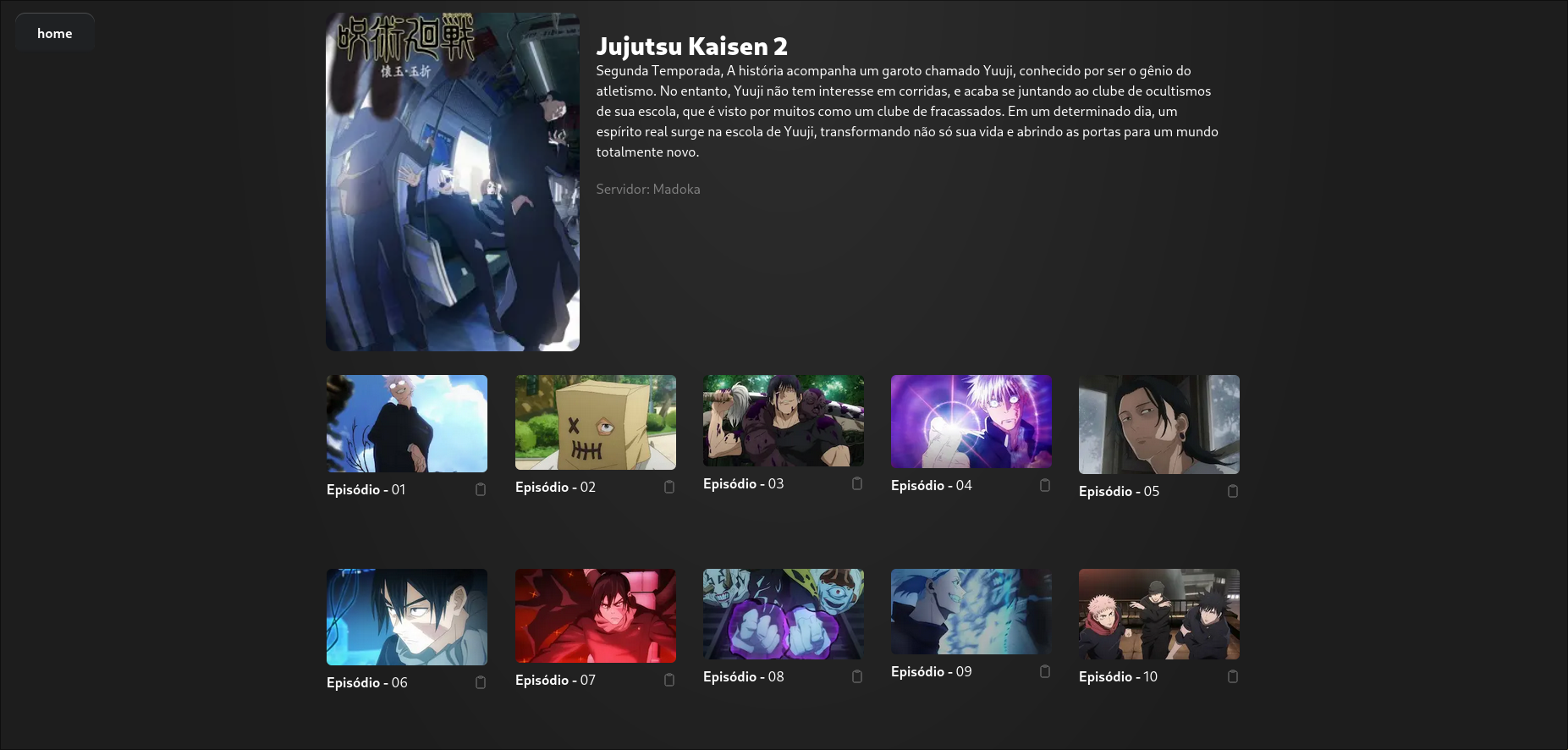This screenshot has width=1568, height=750.
Task: Copy link icon for Episódio 01
Action: point(481,489)
